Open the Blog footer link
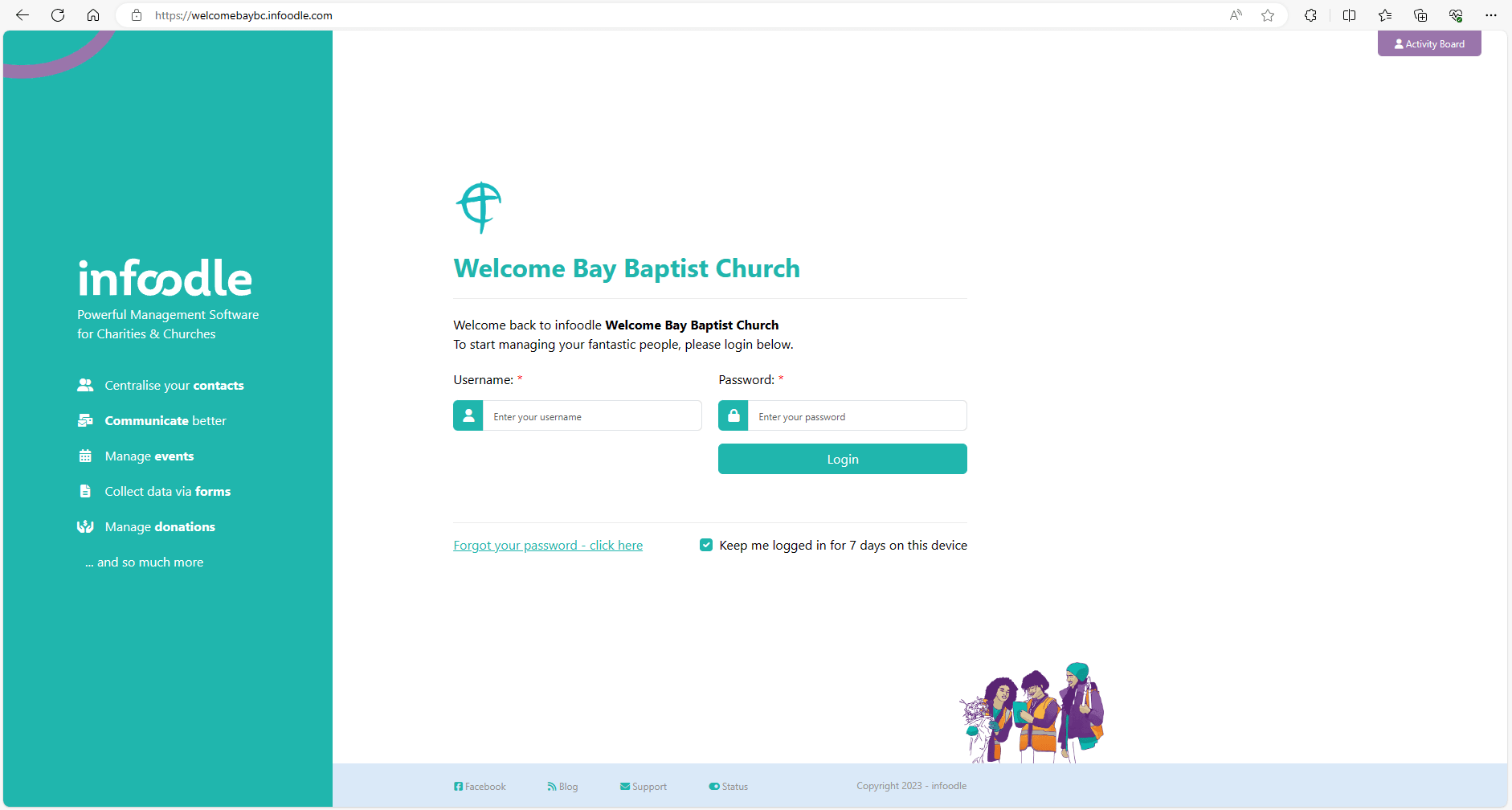The width and height of the screenshot is (1512, 810). [x=562, y=787]
